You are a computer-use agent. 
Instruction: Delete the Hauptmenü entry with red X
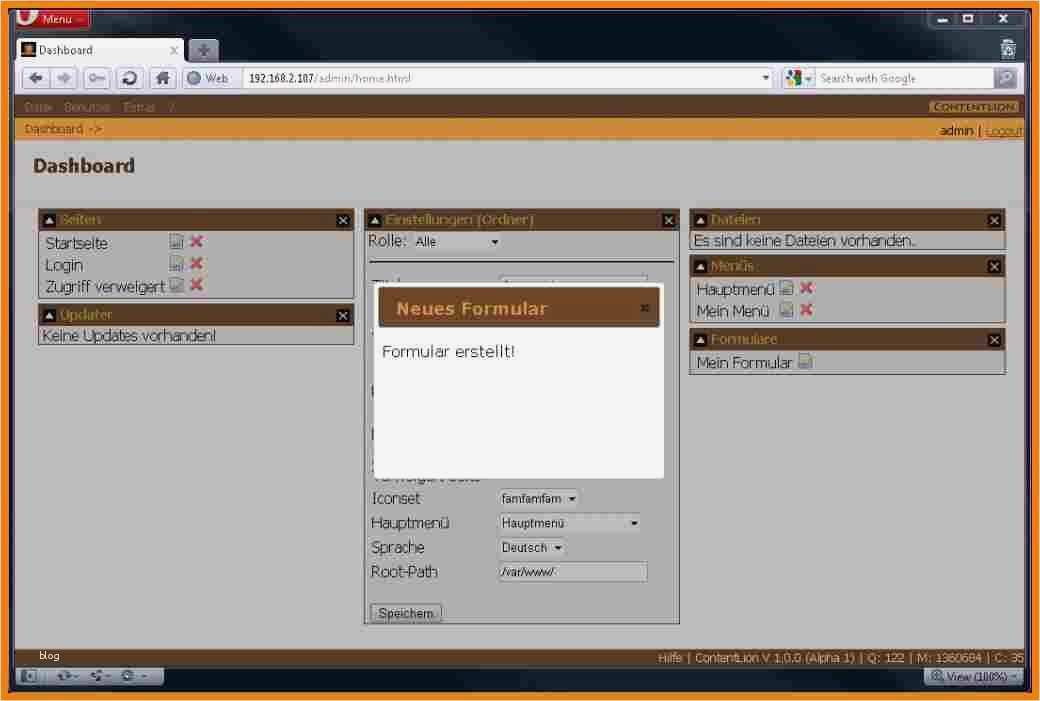coord(807,288)
